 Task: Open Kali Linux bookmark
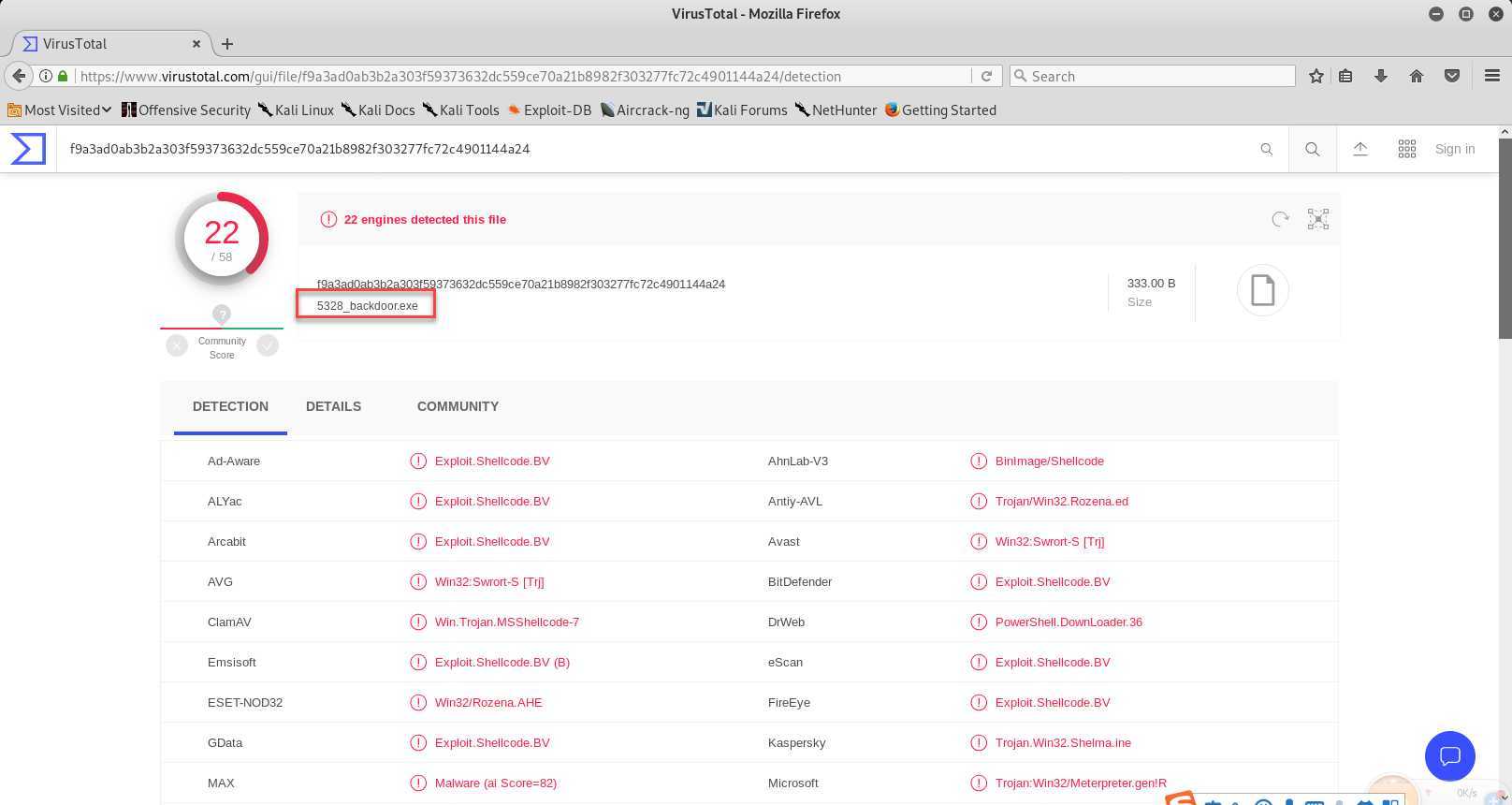click(x=296, y=110)
